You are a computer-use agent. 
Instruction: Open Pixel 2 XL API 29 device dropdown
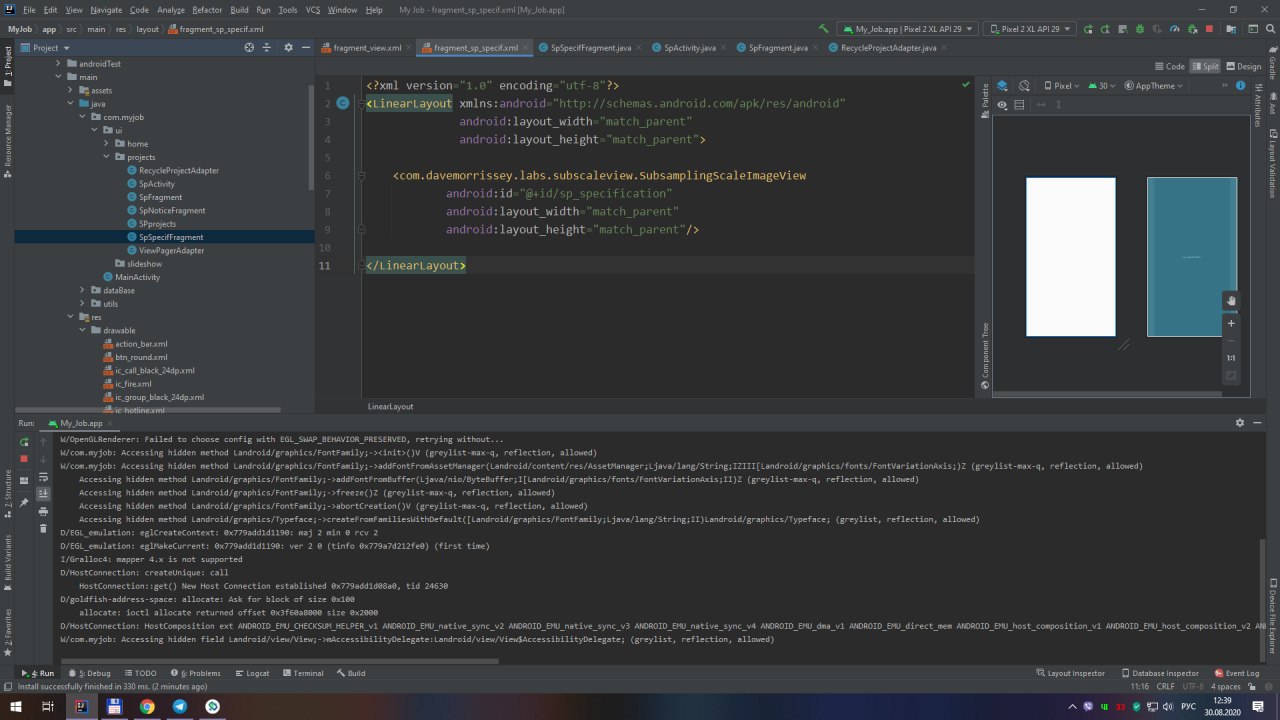coord(1030,29)
